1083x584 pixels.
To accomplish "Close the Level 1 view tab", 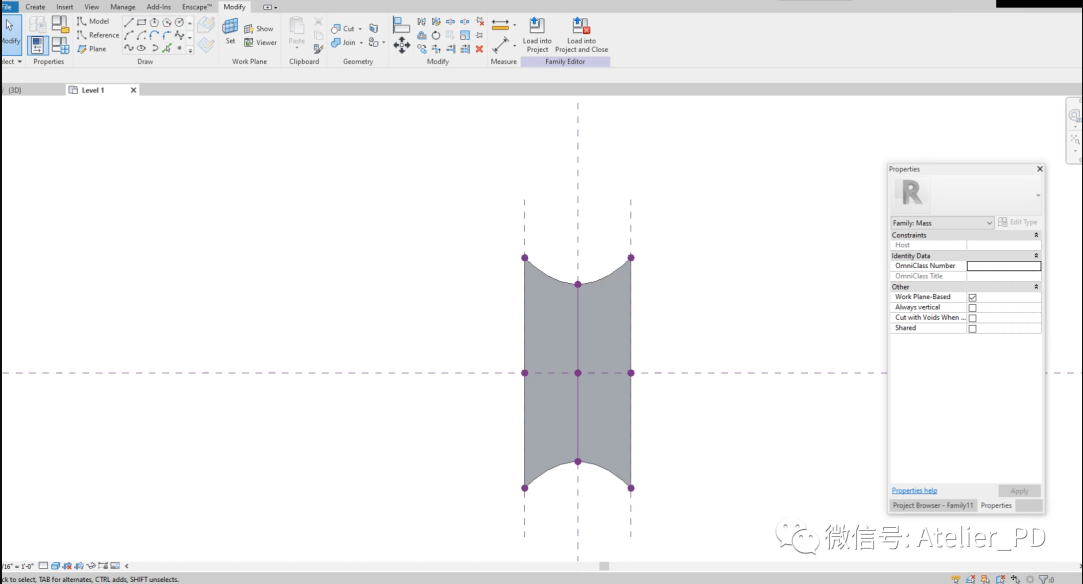I will pos(133,90).
